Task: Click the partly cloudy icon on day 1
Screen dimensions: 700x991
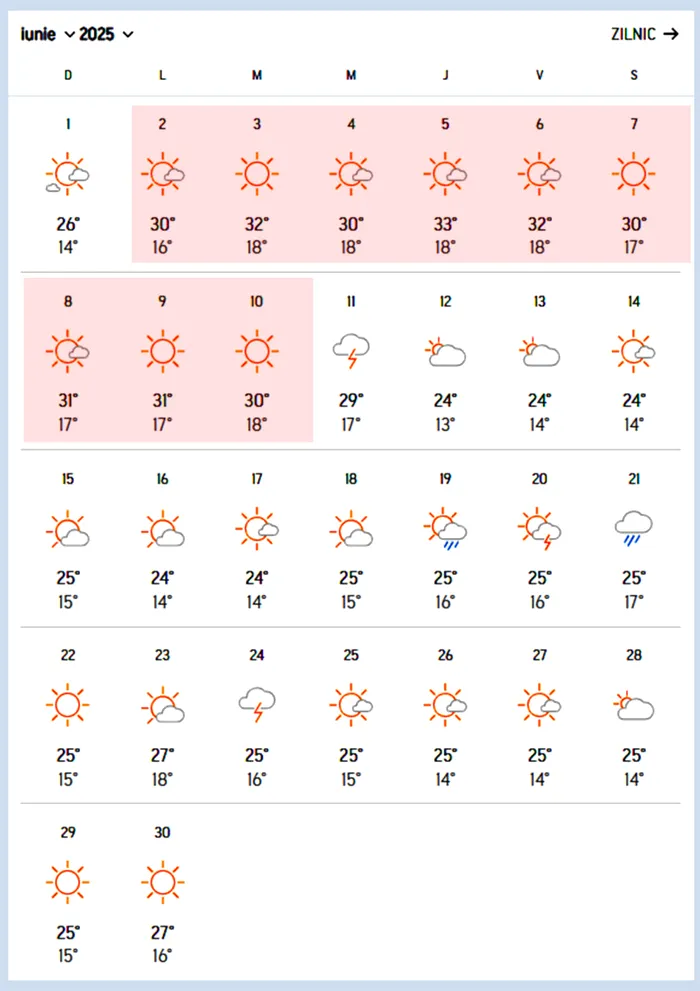Action: (x=67, y=174)
